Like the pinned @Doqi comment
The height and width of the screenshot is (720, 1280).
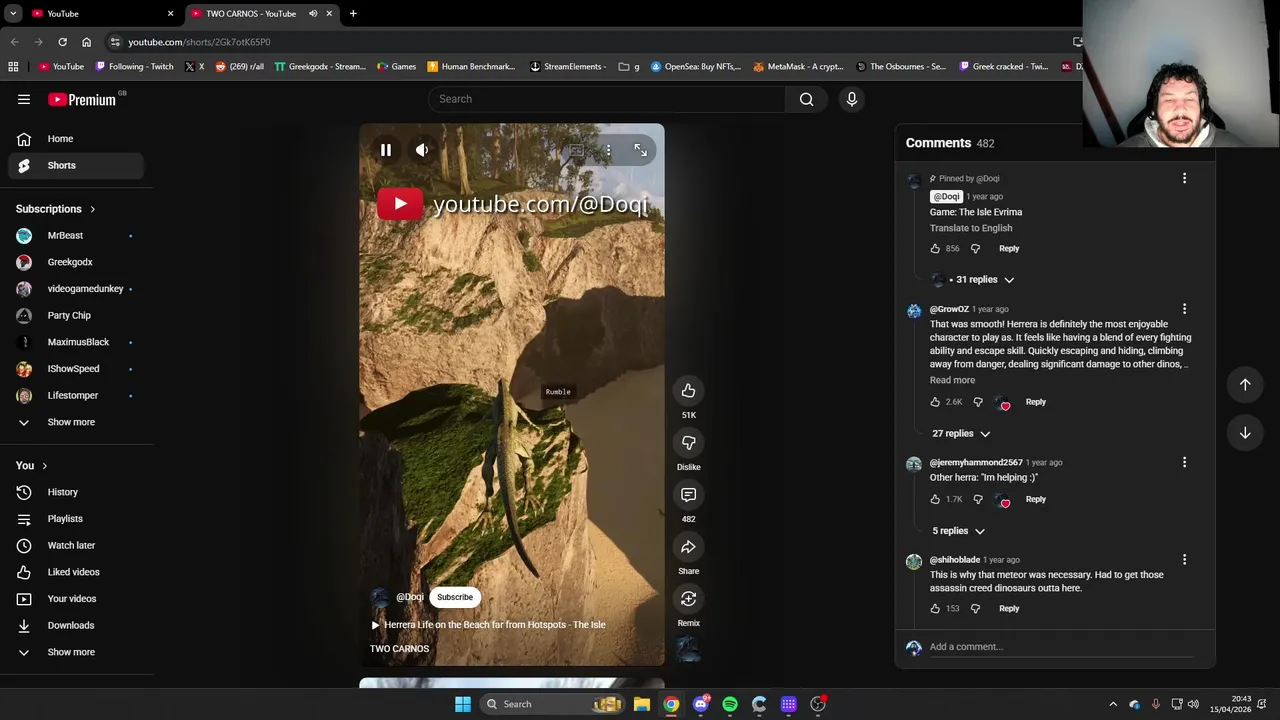click(x=935, y=249)
